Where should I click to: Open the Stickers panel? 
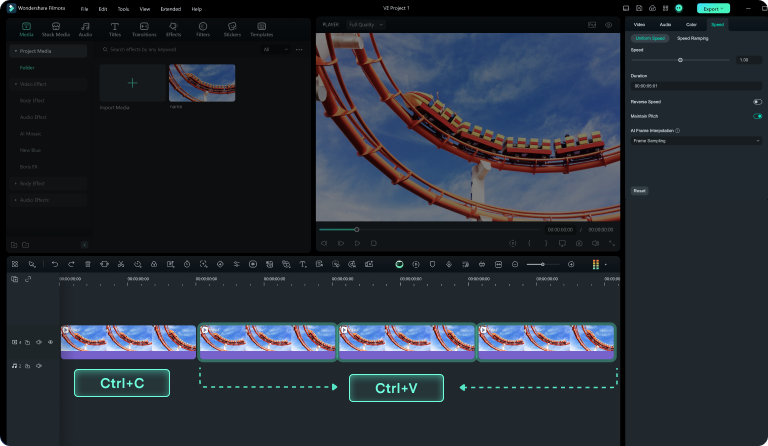[x=232, y=29]
